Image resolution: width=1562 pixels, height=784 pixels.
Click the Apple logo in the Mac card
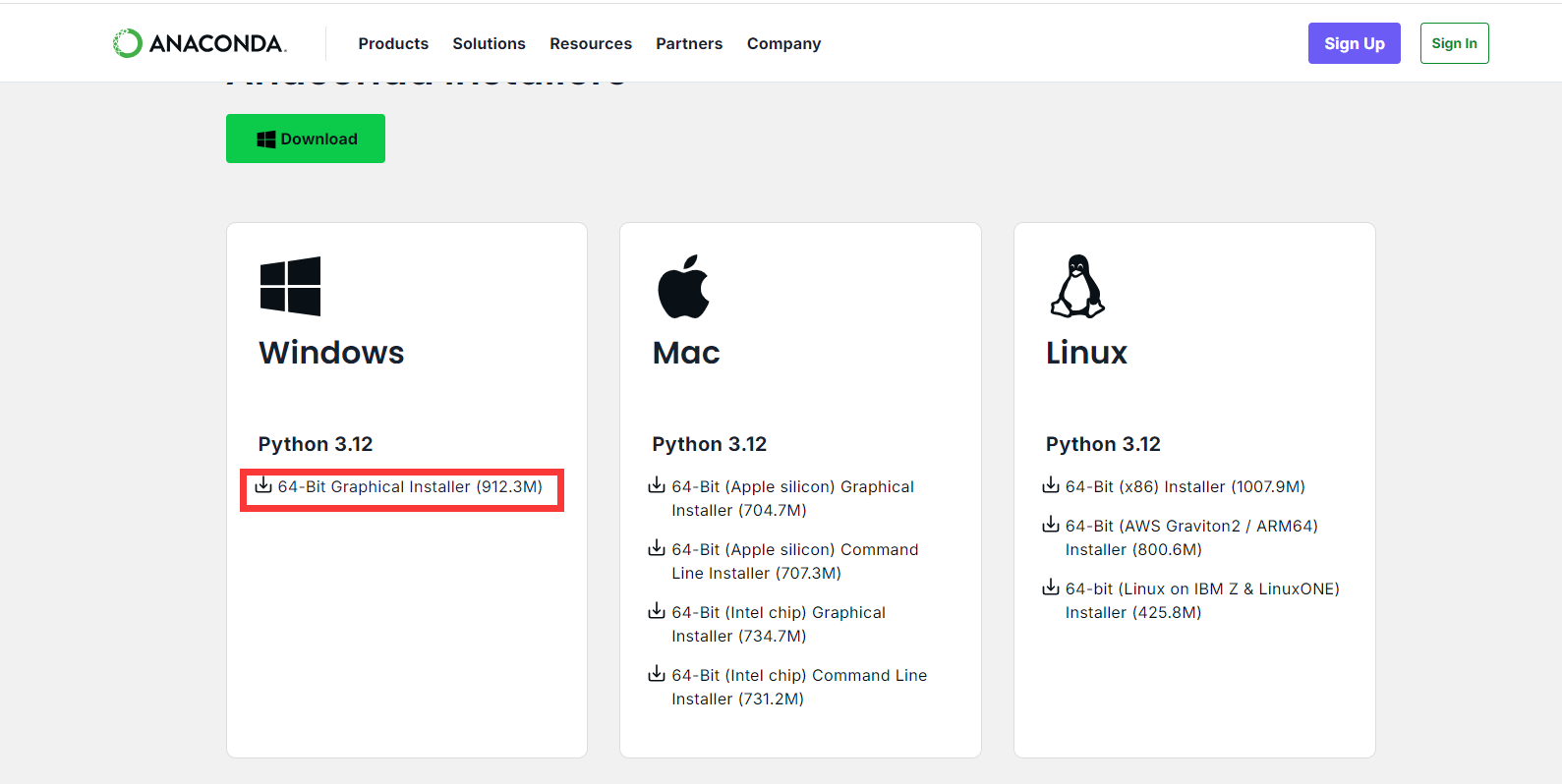[x=683, y=287]
